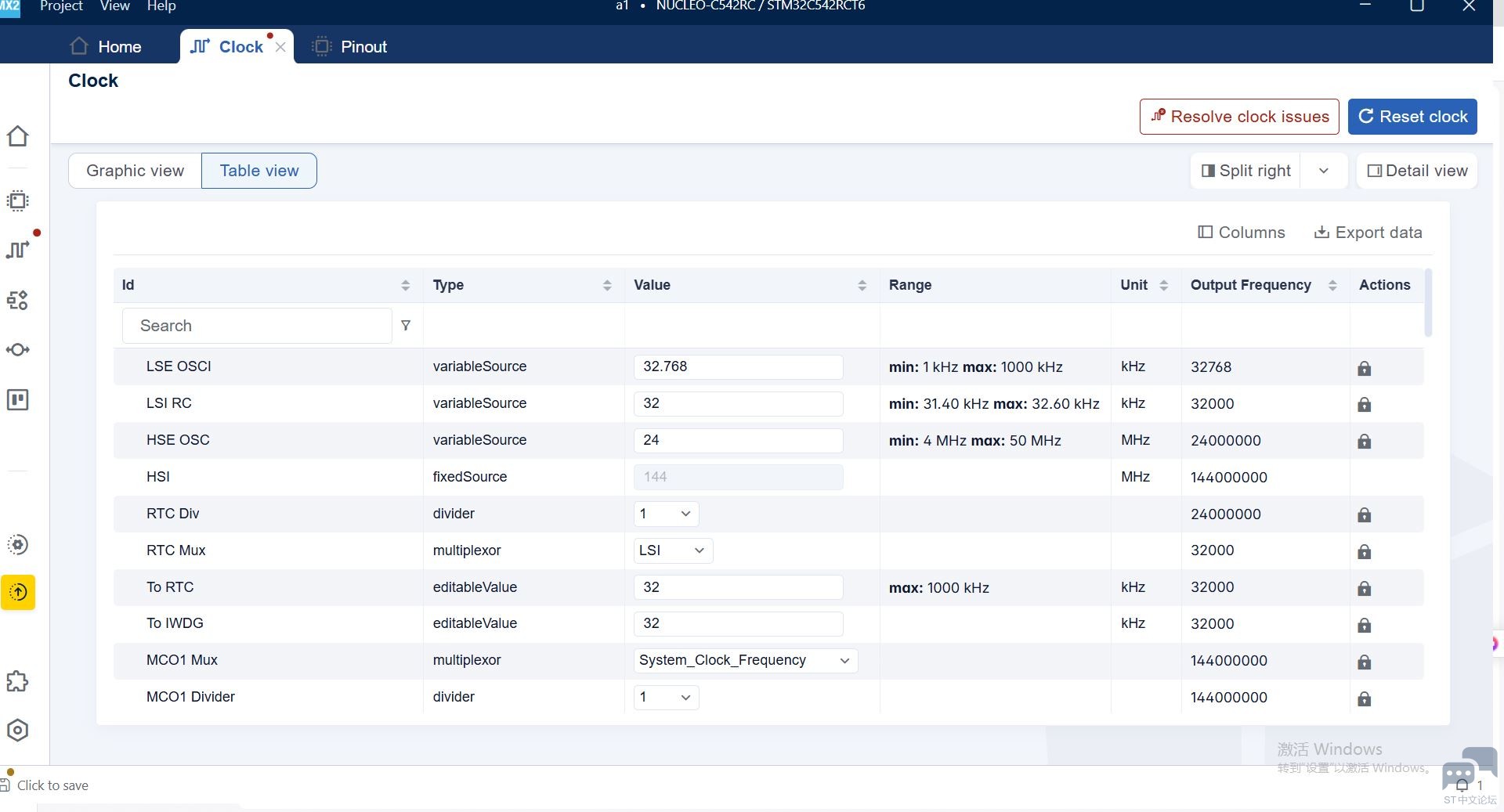Open RTC Div divider dropdown
The width and height of the screenshot is (1504, 812).
666,514
